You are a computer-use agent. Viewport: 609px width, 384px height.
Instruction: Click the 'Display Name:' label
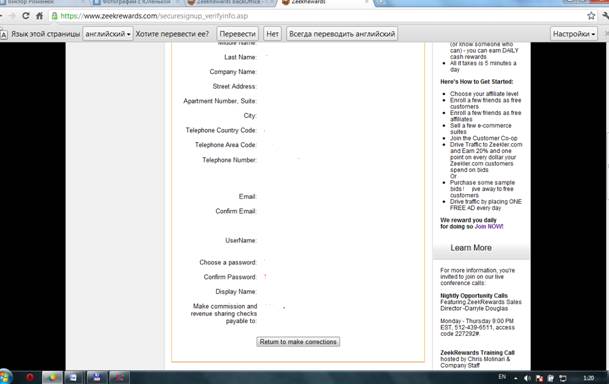[x=236, y=292]
